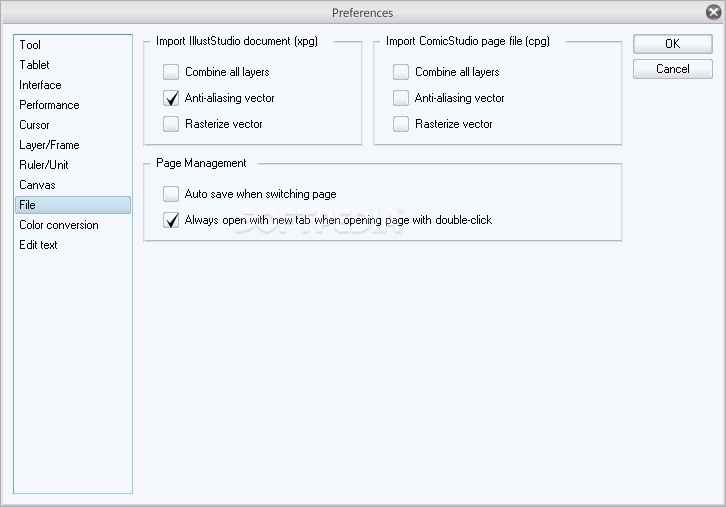Switch to the Interface preferences section
The width and height of the screenshot is (726, 507).
coord(40,85)
